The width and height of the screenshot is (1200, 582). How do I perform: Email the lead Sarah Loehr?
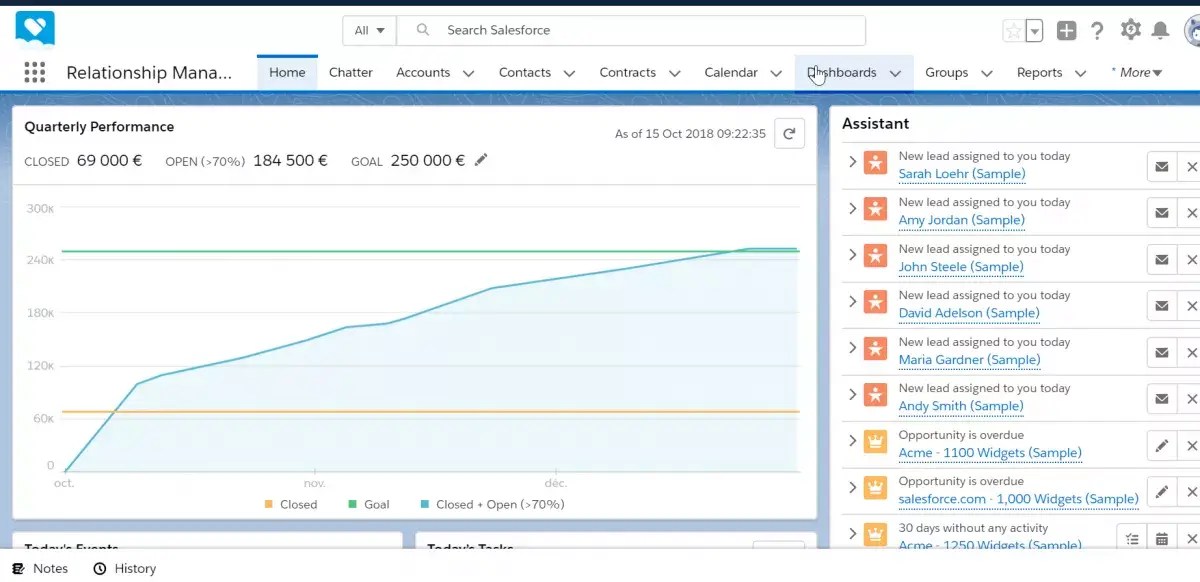[1161, 166]
